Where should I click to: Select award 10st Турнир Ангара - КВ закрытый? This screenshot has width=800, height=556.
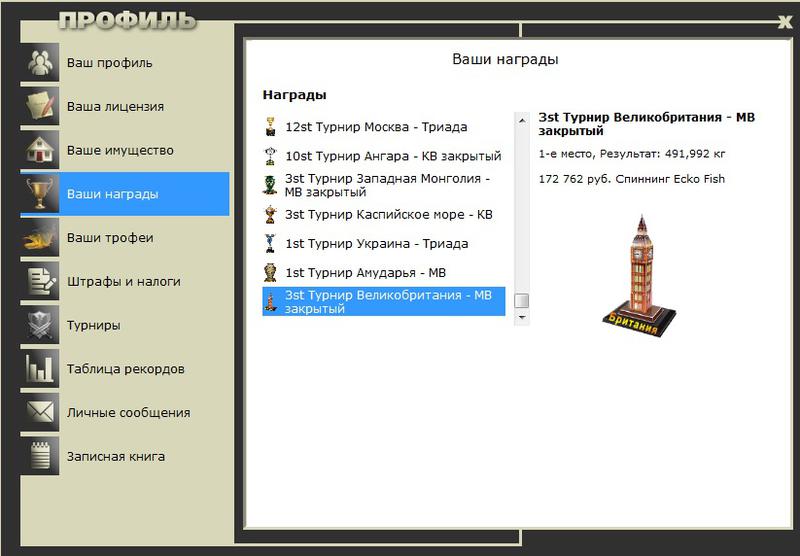pos(384,156)
